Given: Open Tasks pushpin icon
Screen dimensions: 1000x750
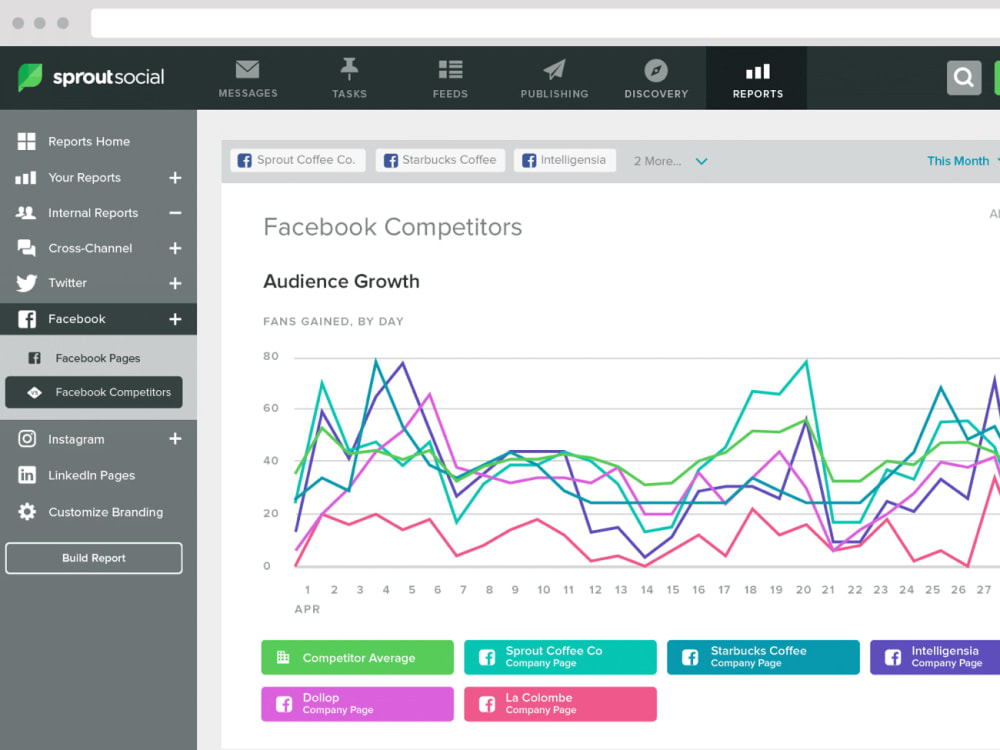Looking at the screenshot, I should coord(349,69).
